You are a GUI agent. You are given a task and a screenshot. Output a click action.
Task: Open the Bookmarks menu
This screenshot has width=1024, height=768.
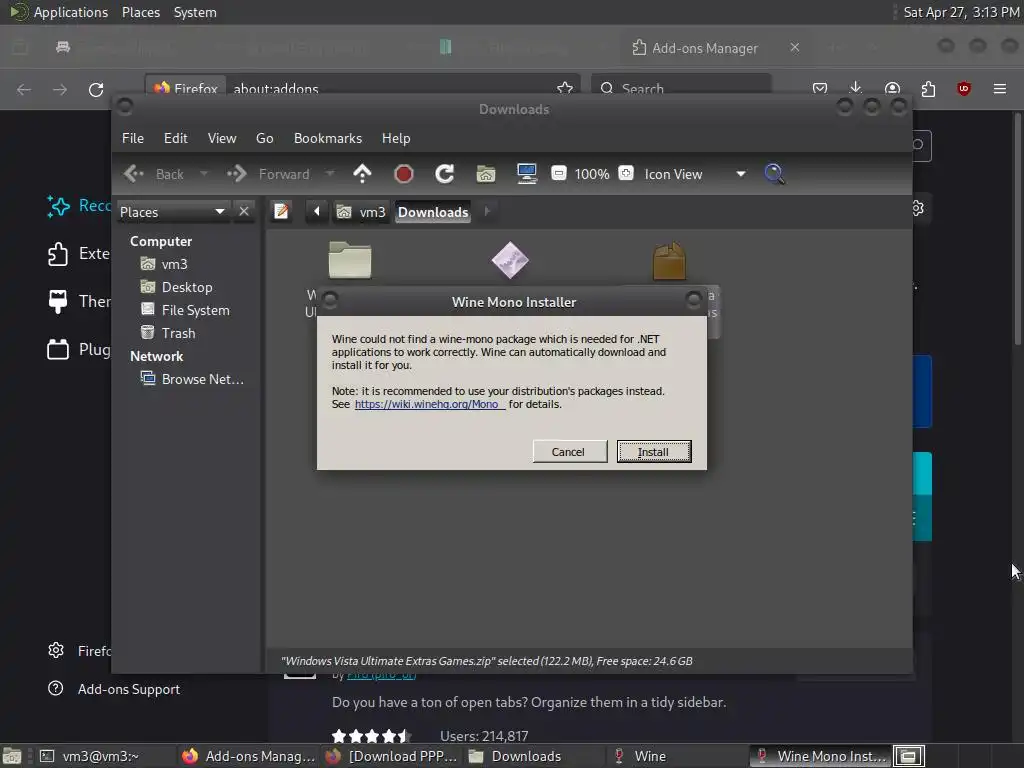(x=328, y=138)
